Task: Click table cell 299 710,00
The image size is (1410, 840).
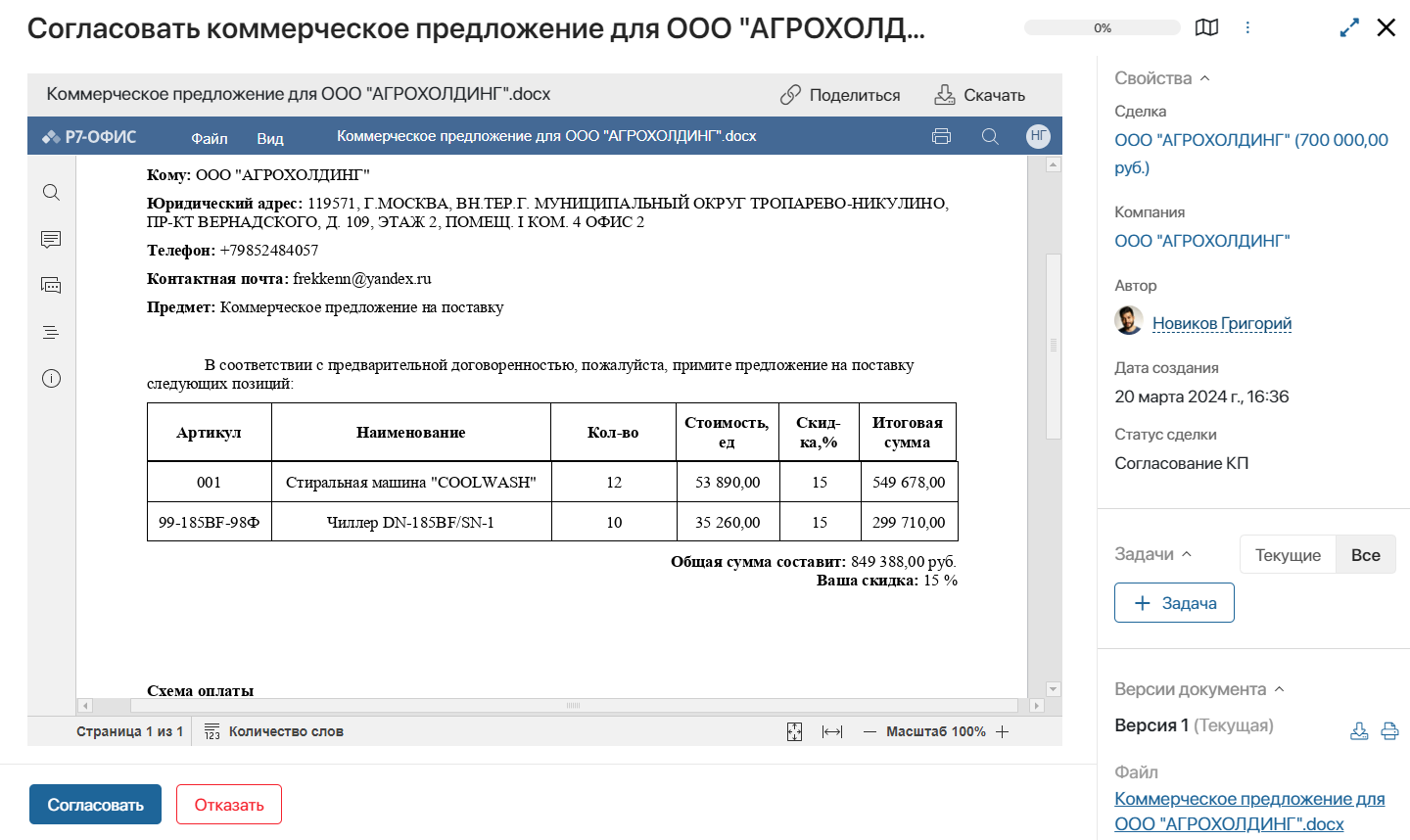Action: [909, 522]
